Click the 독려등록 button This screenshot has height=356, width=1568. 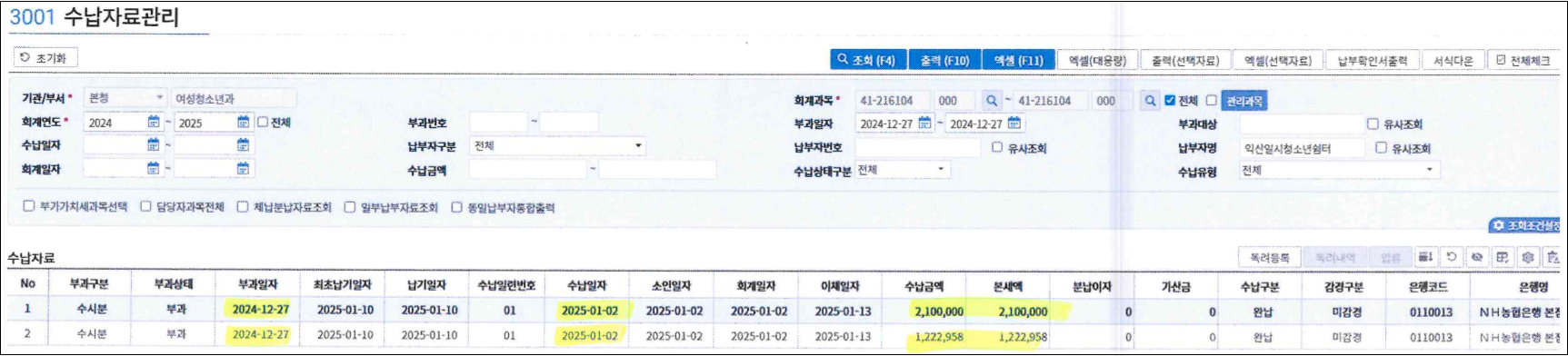point(1269,258)
